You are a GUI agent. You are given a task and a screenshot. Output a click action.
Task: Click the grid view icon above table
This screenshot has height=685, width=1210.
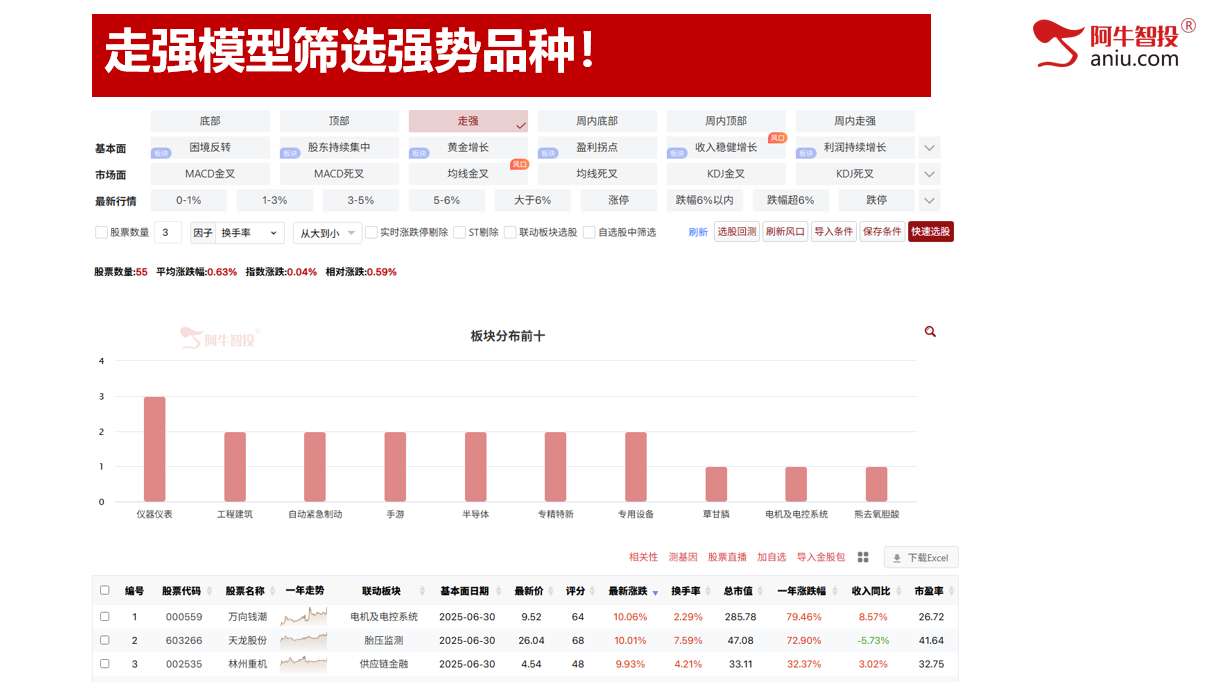(863, 557)
